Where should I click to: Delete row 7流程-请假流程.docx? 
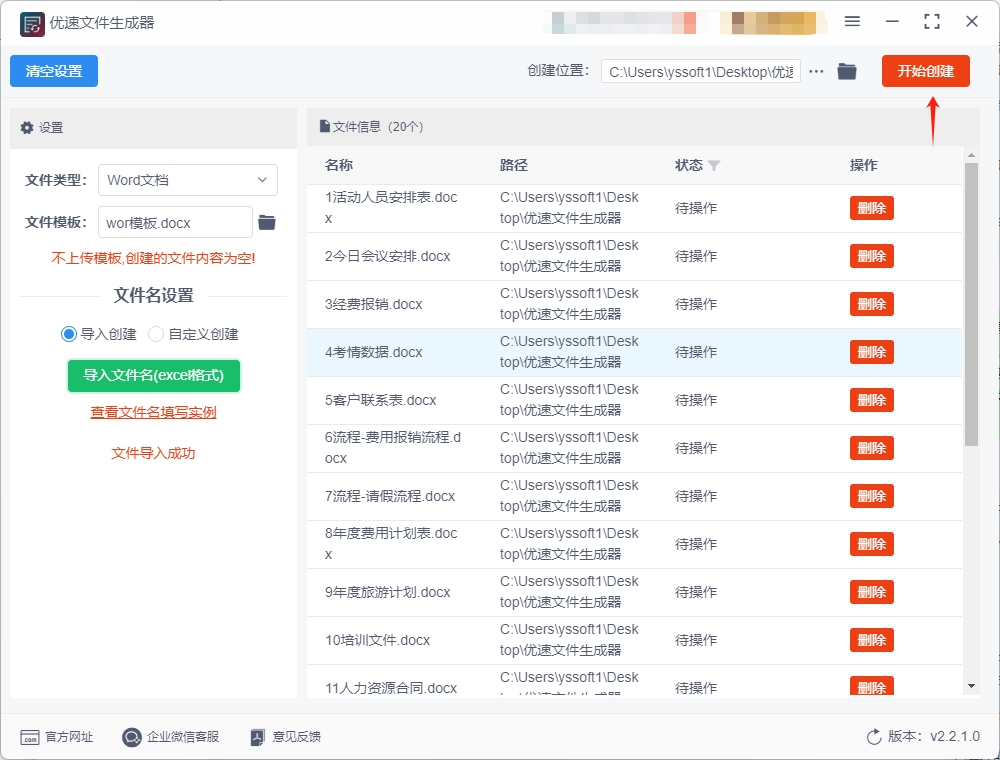[872, 496]
